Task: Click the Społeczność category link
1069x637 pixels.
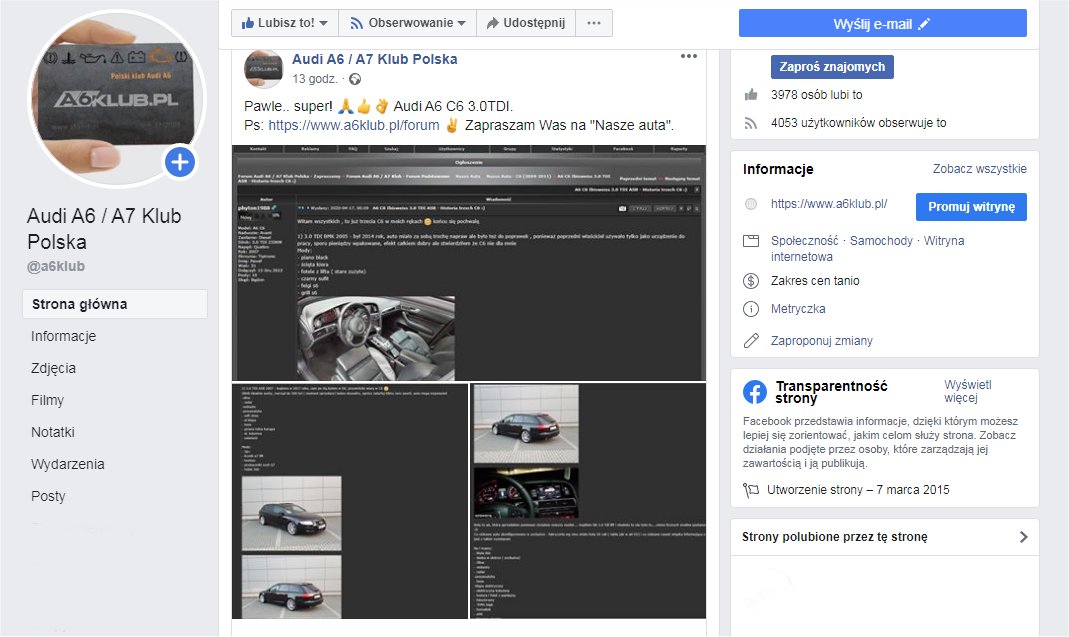Action: [x=804, y=241]
